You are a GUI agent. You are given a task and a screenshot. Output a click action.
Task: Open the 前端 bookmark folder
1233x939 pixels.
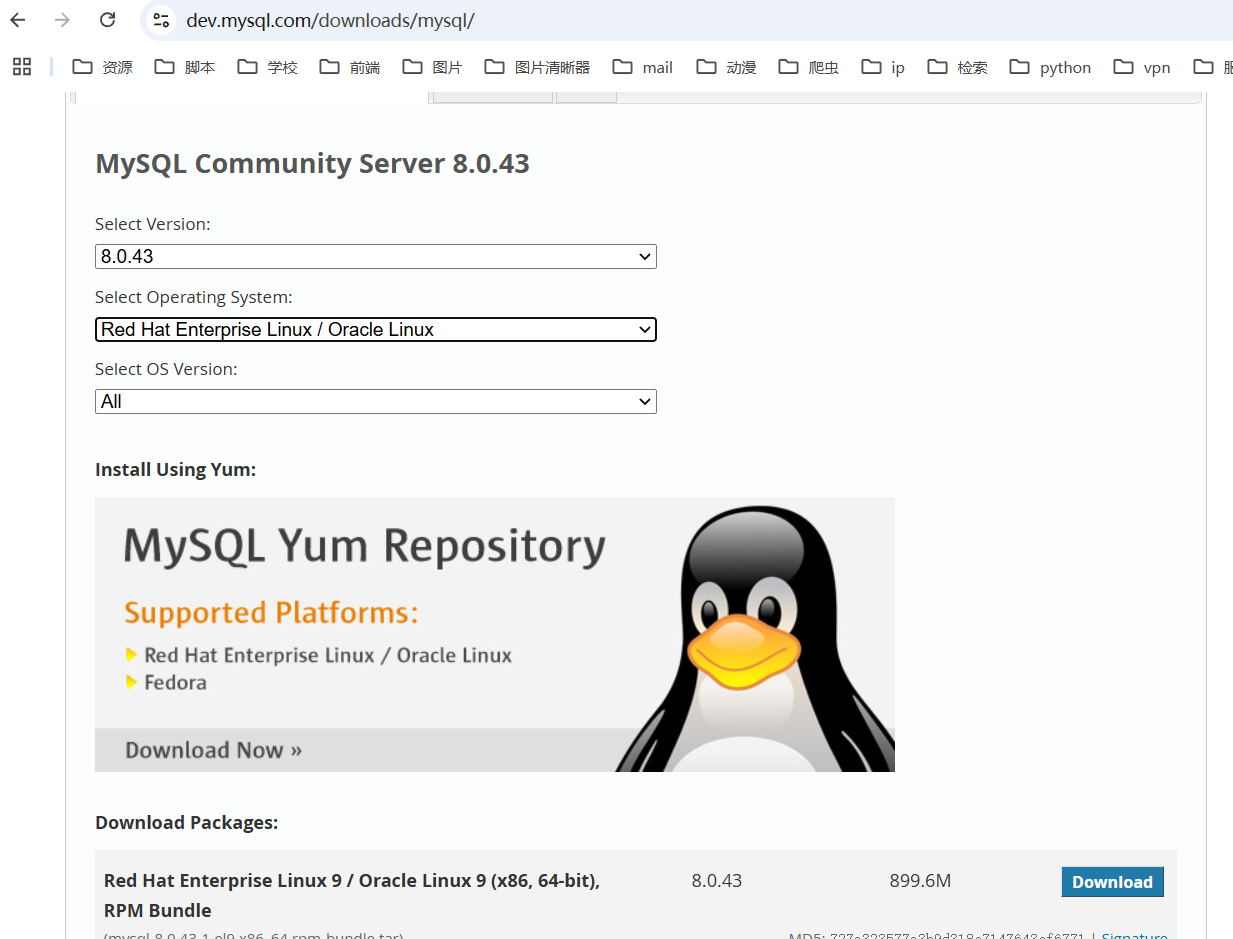tap(350, 67)
